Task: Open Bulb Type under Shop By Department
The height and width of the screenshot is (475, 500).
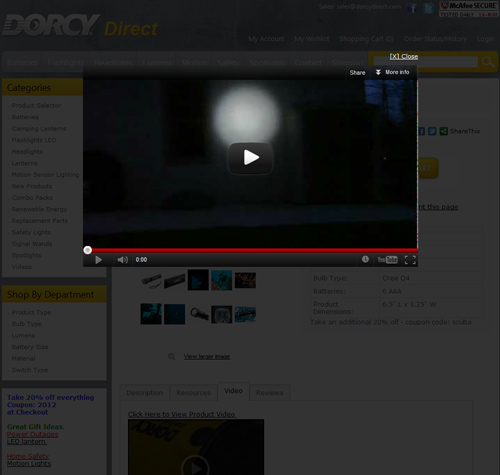Action: tap(26, 324)
